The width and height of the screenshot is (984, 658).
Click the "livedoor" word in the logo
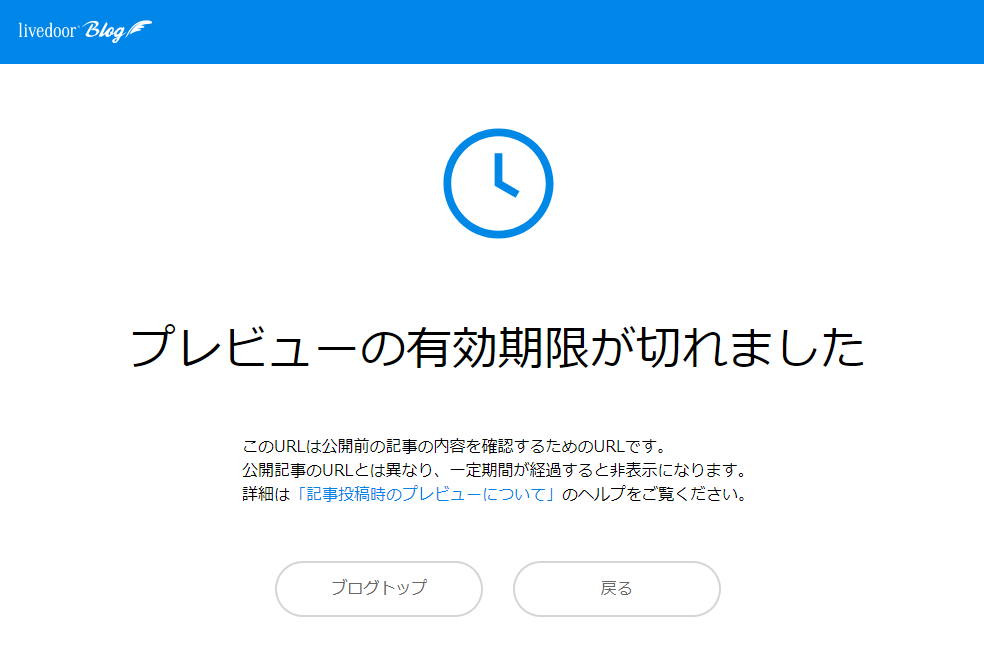click(47, 30)
